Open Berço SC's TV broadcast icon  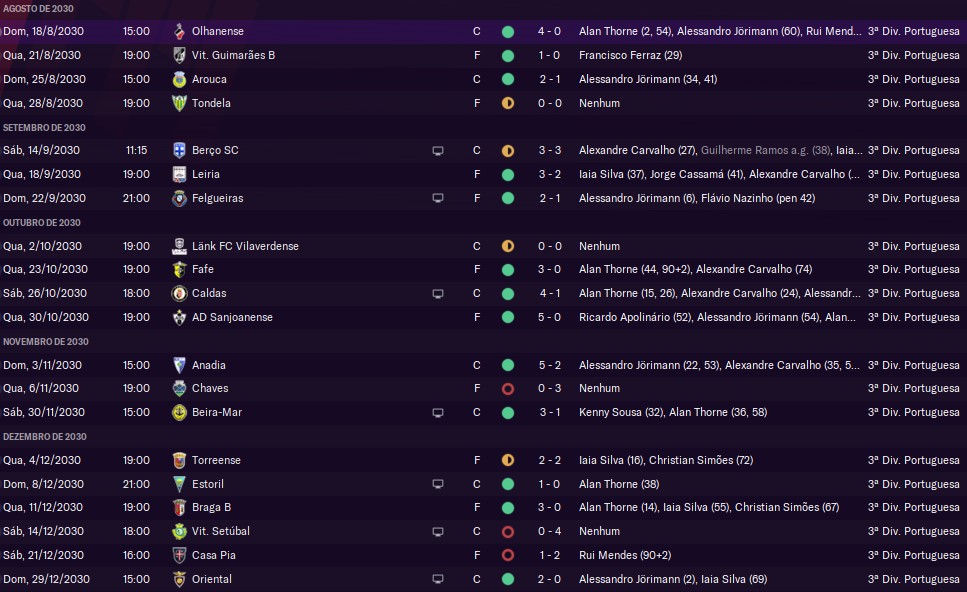[438, 150]
